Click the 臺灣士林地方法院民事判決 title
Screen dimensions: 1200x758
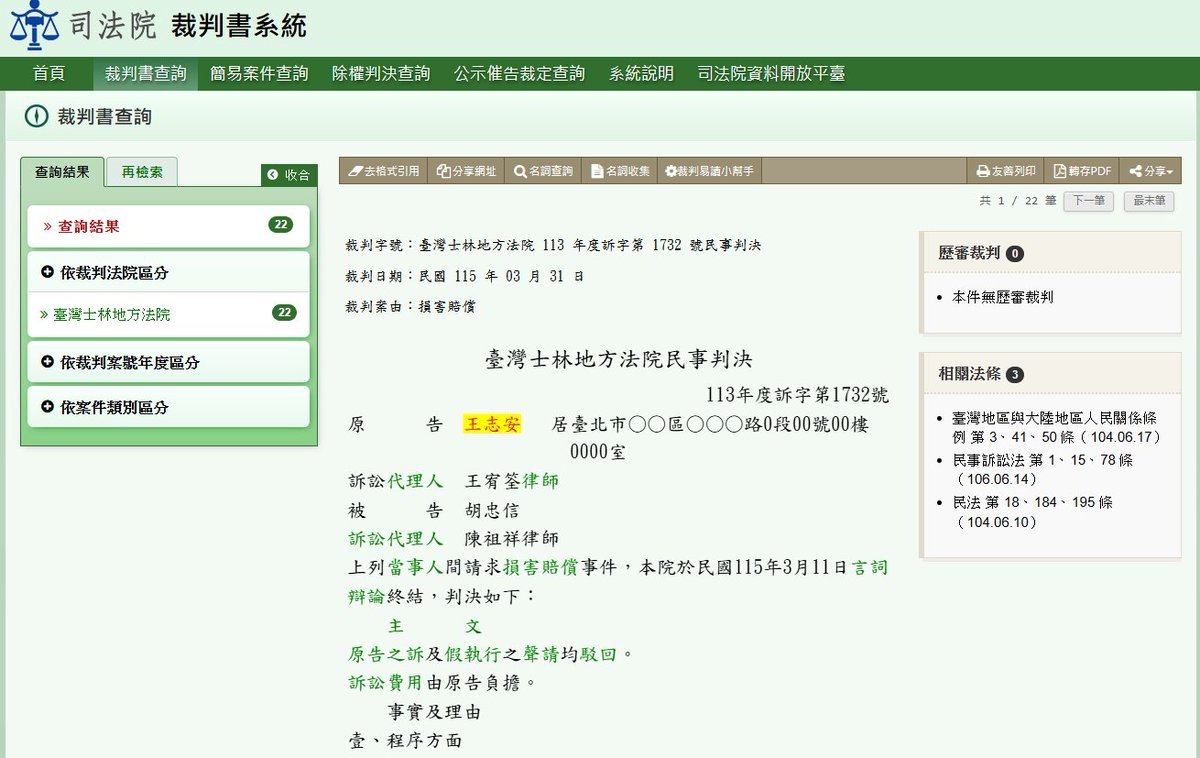(x=619, y=359)
